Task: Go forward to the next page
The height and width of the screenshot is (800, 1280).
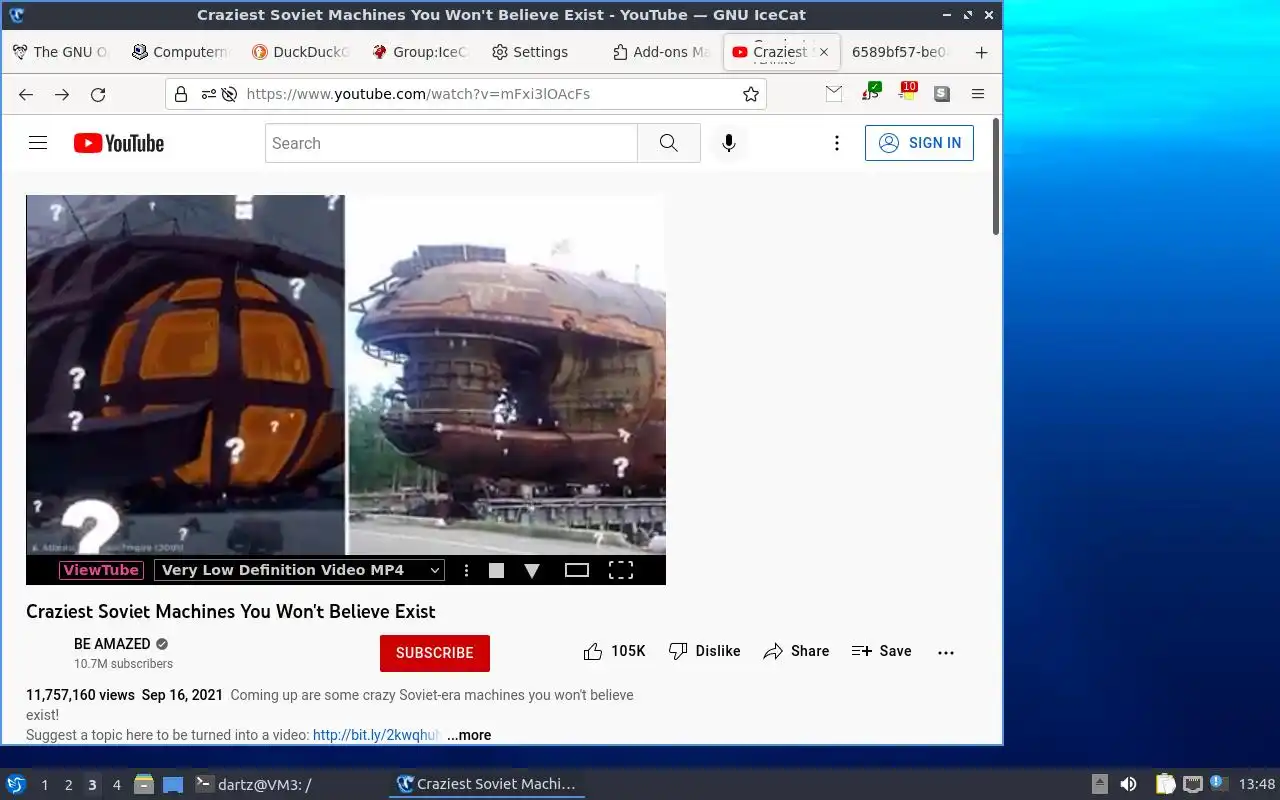Action: point(62,94)
